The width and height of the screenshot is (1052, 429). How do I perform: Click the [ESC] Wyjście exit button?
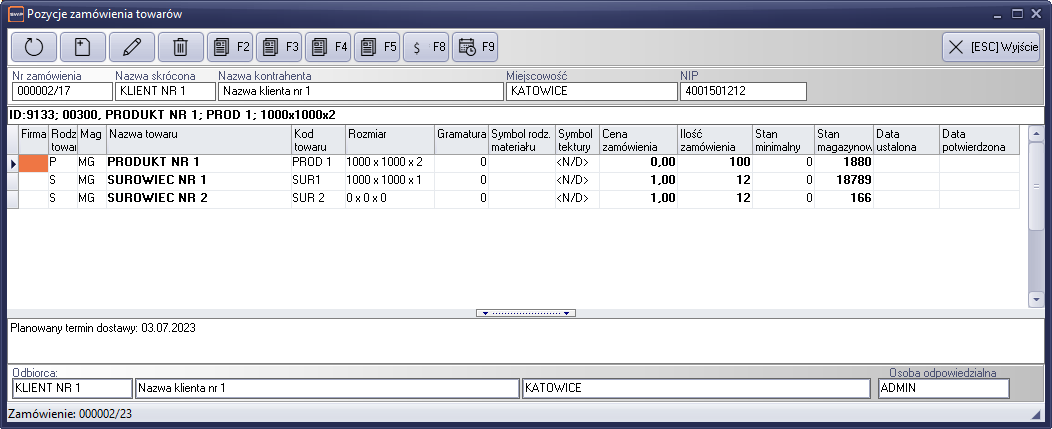click(x=992, y=46)
